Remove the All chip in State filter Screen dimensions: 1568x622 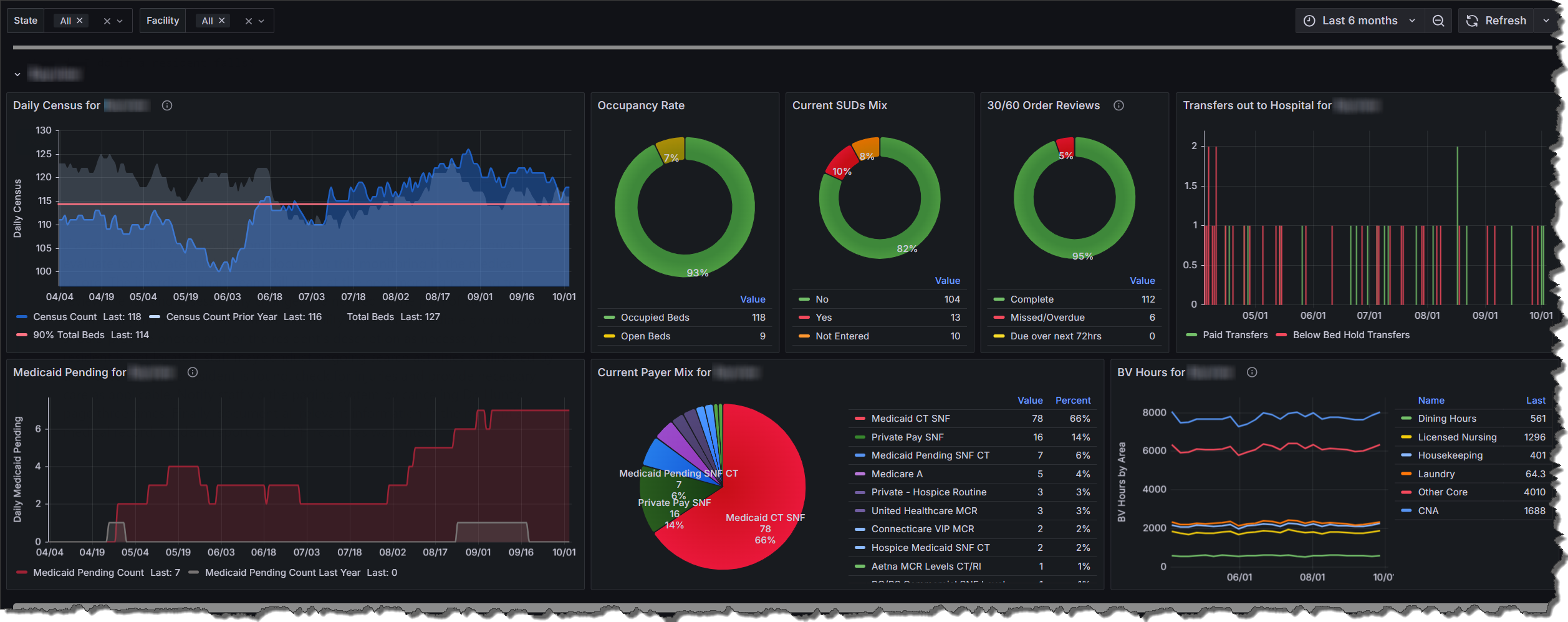coord(80,21)
